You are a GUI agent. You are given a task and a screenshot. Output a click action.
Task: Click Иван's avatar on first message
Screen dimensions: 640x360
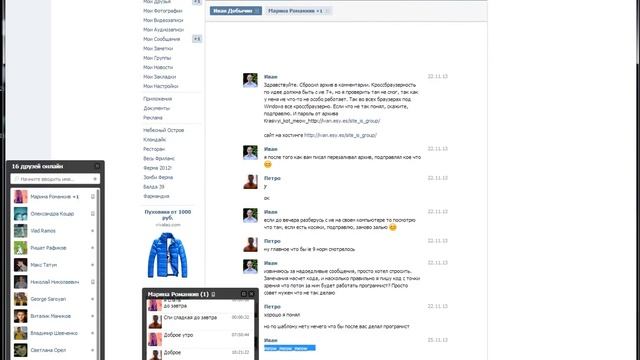tap(250, 80)
